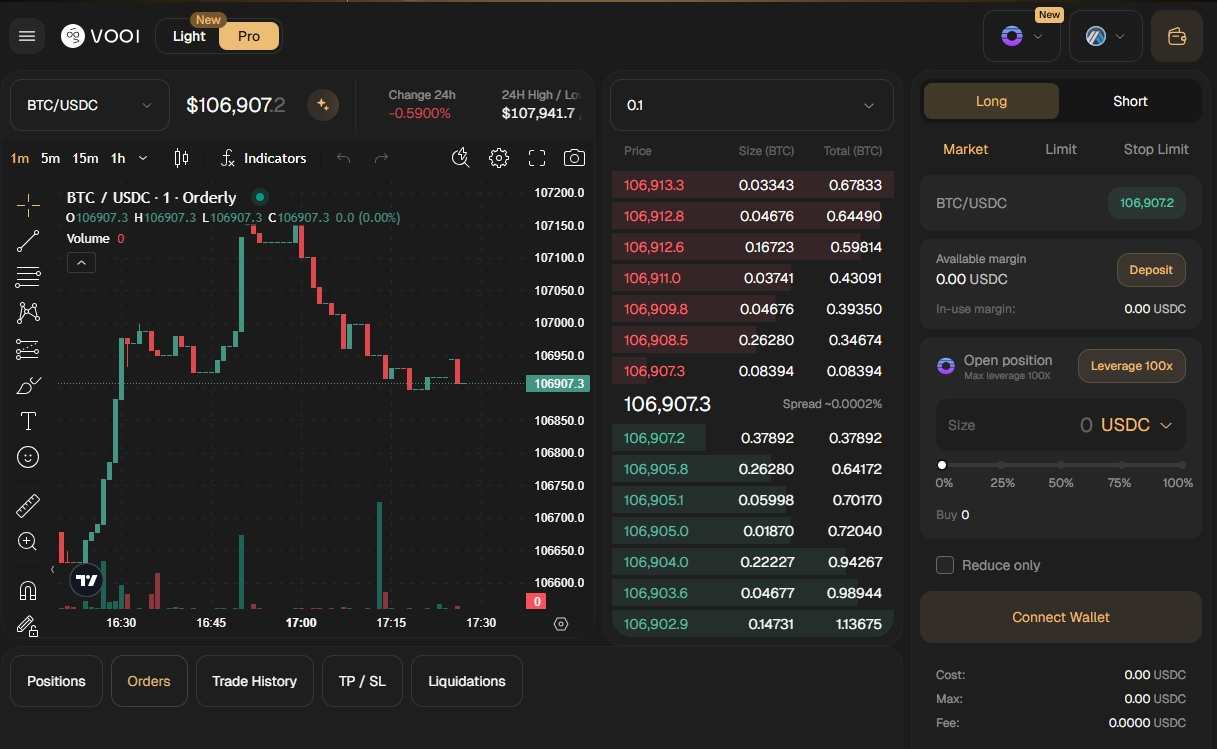Select the trend line drawing tool

point(28,241)
